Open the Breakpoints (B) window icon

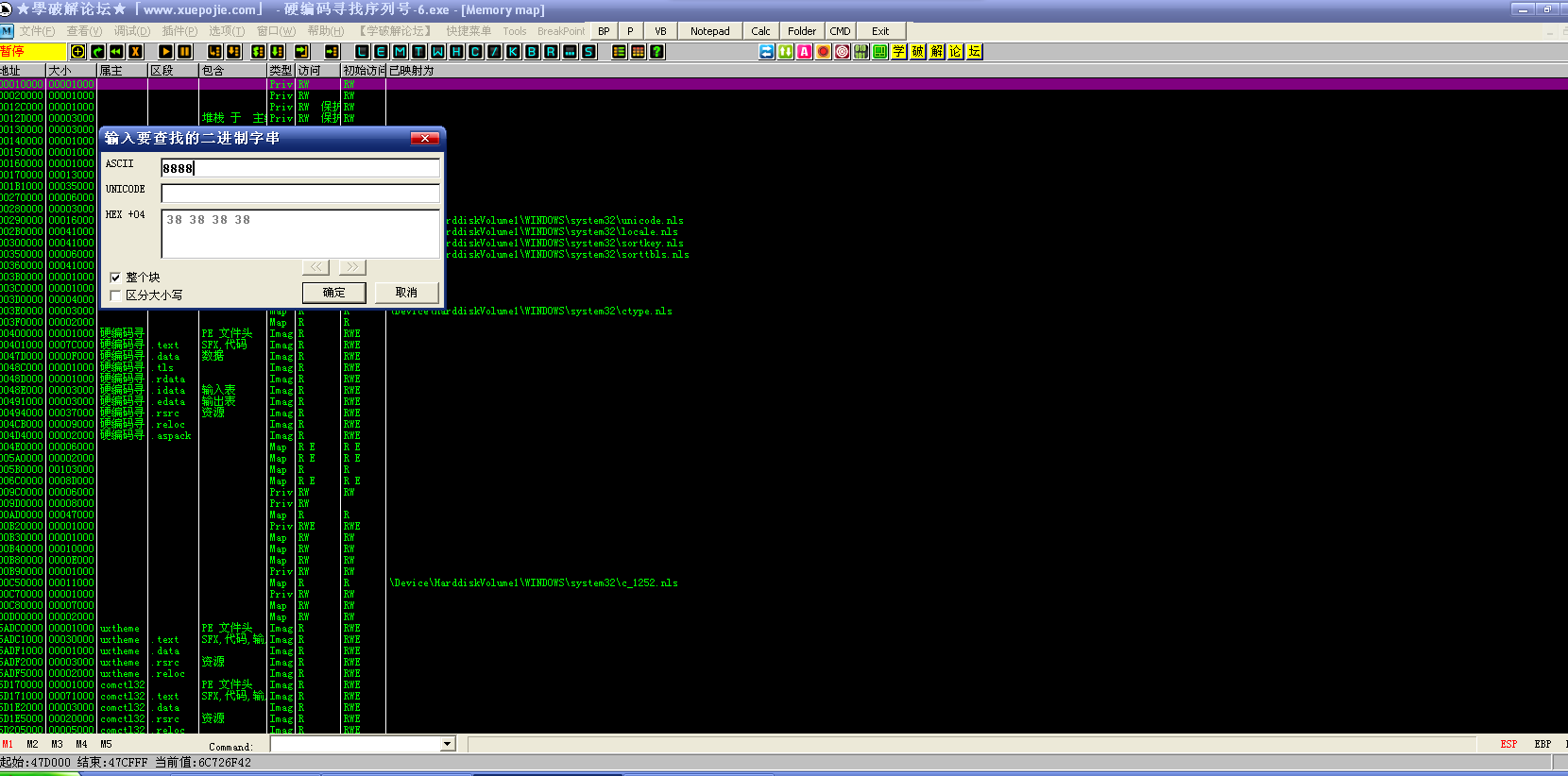tap(532, 52)
